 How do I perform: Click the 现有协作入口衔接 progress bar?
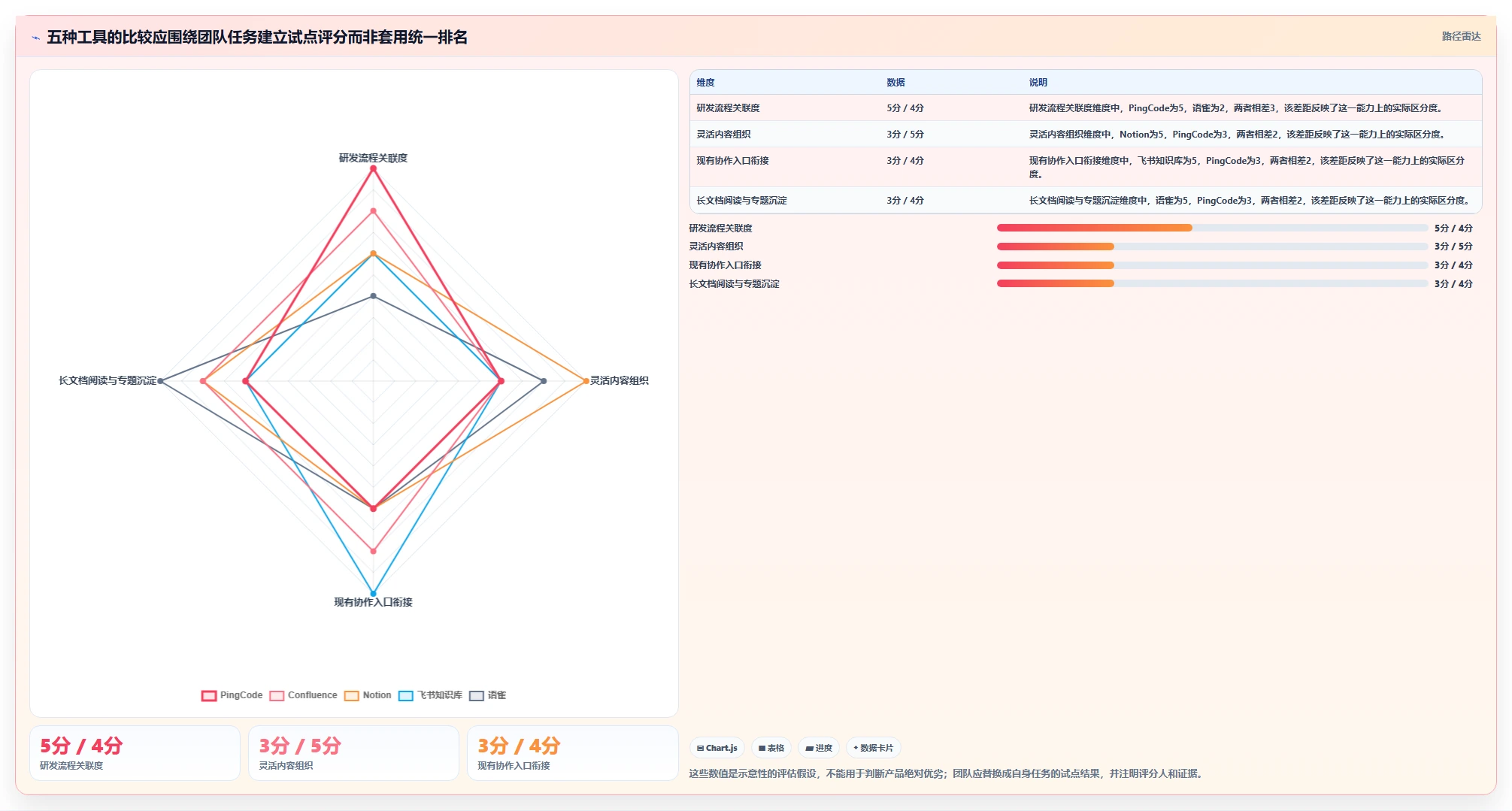(1212, 265)
